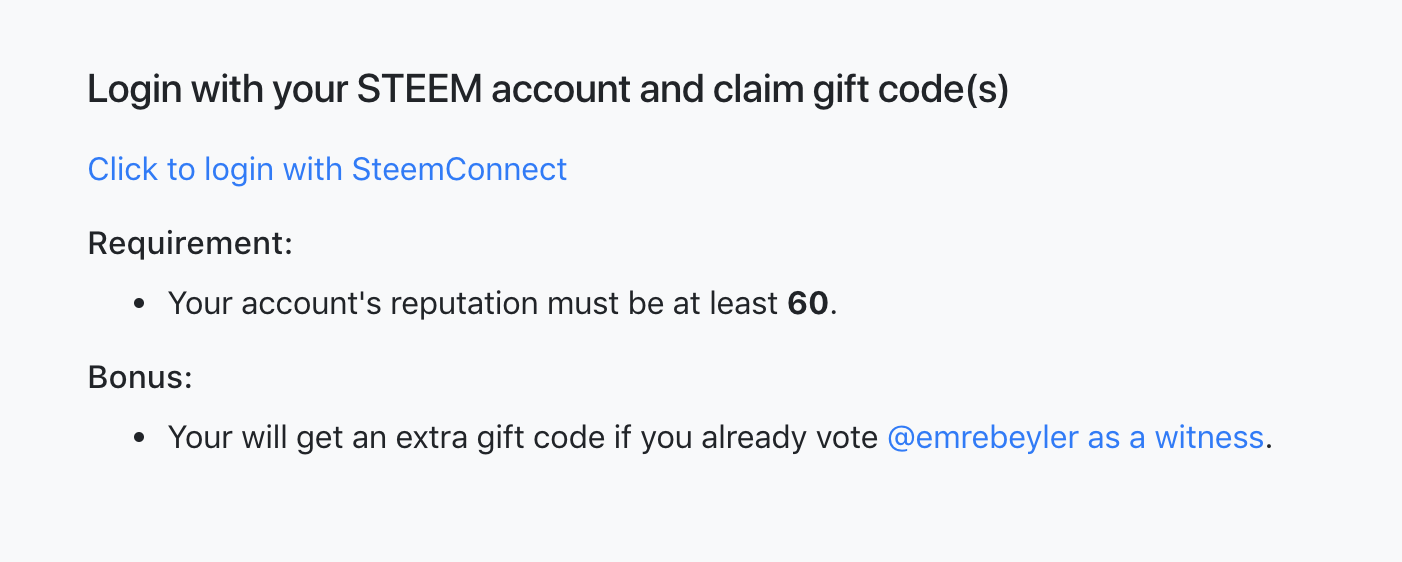Click "at least" in the requirement line
The width and height of the screenshot is (1402, 562).
732,303
